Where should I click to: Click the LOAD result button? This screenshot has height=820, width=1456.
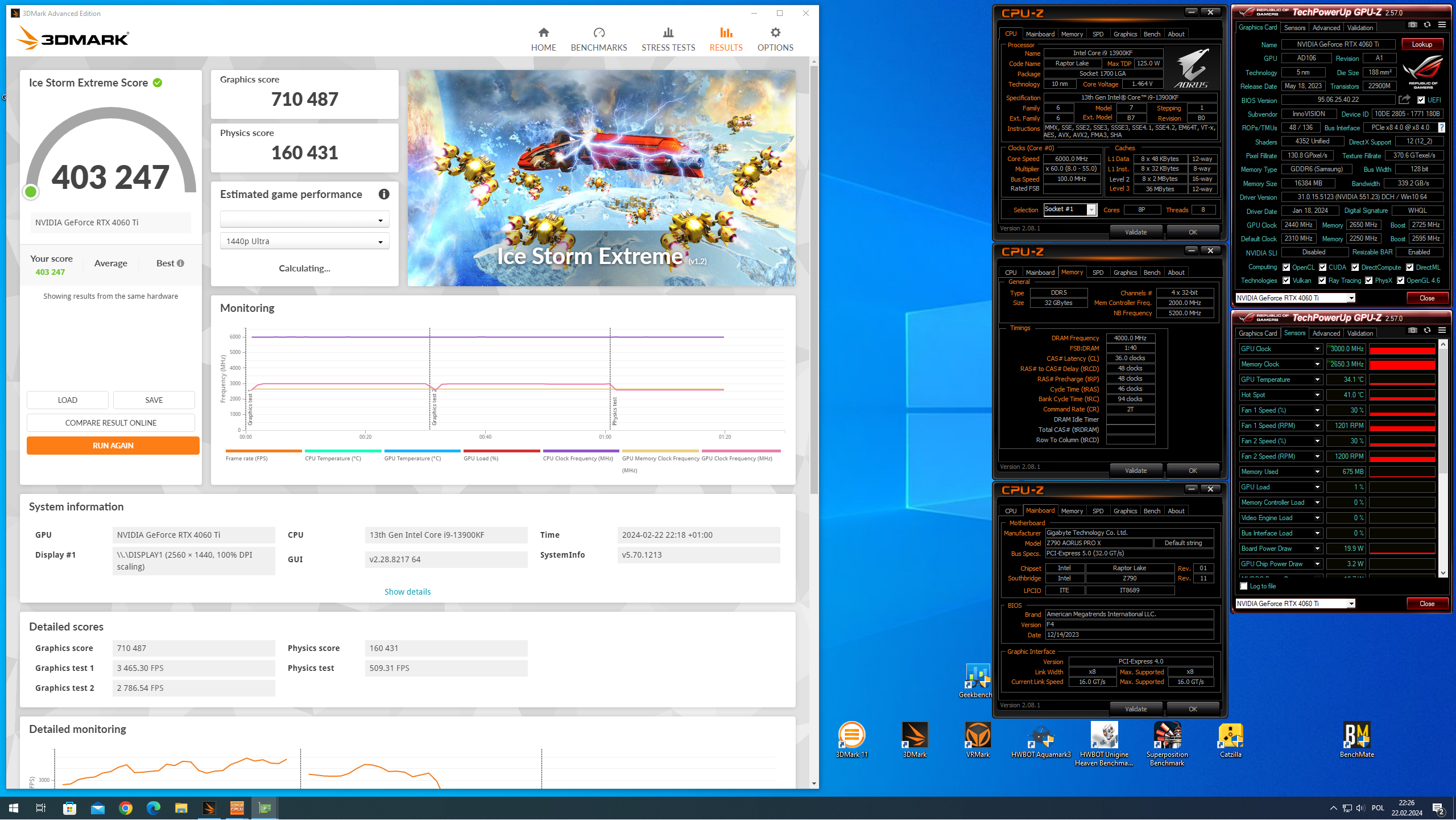click(68, 400)
